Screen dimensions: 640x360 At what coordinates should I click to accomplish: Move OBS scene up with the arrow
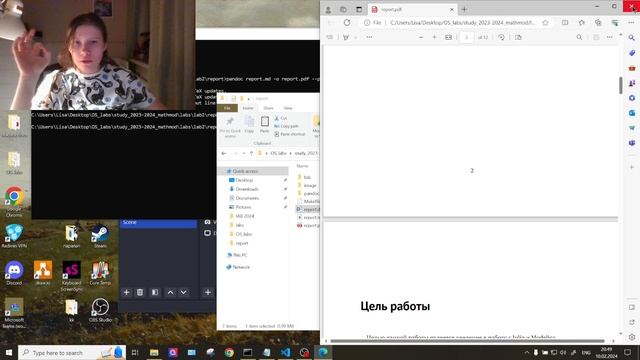pos(170,292)
